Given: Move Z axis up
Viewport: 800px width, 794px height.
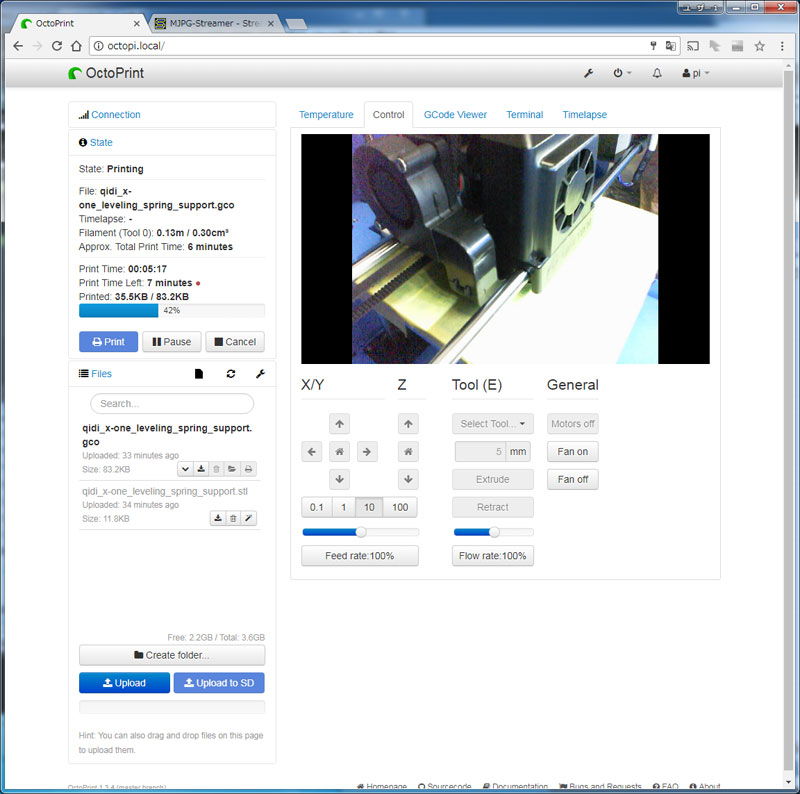Looking at the screenshot, I should point(408,424).
